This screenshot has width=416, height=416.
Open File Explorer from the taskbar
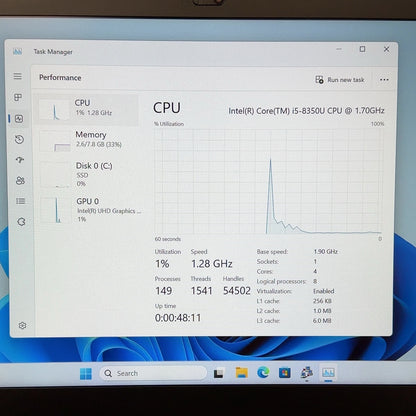coord(242,373)
